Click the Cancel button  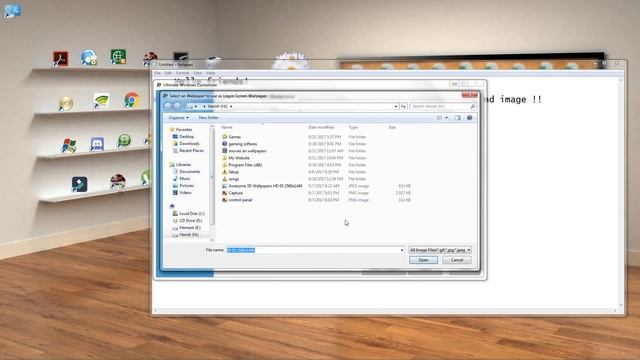tap(457, 260)
